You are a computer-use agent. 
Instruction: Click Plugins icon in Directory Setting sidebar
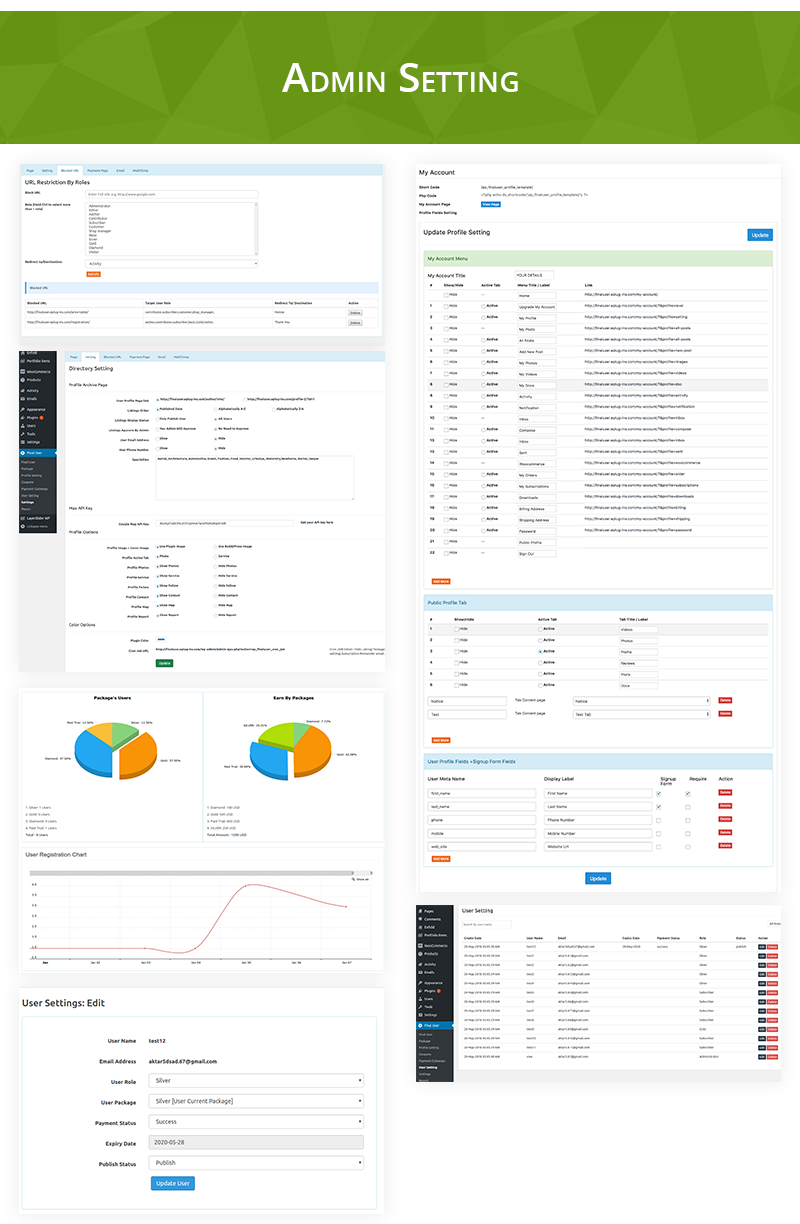[23, 417]
